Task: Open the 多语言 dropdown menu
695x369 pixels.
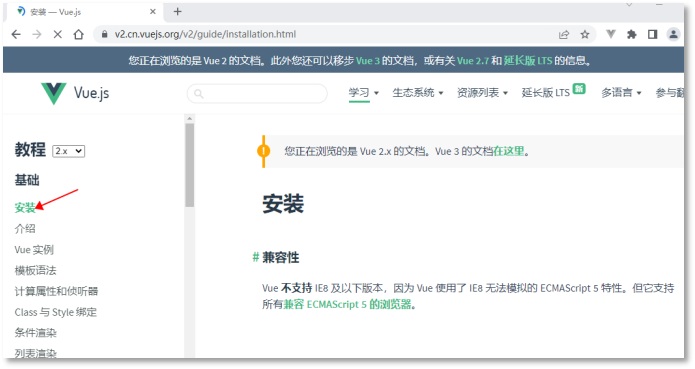Action: (621, 93)
